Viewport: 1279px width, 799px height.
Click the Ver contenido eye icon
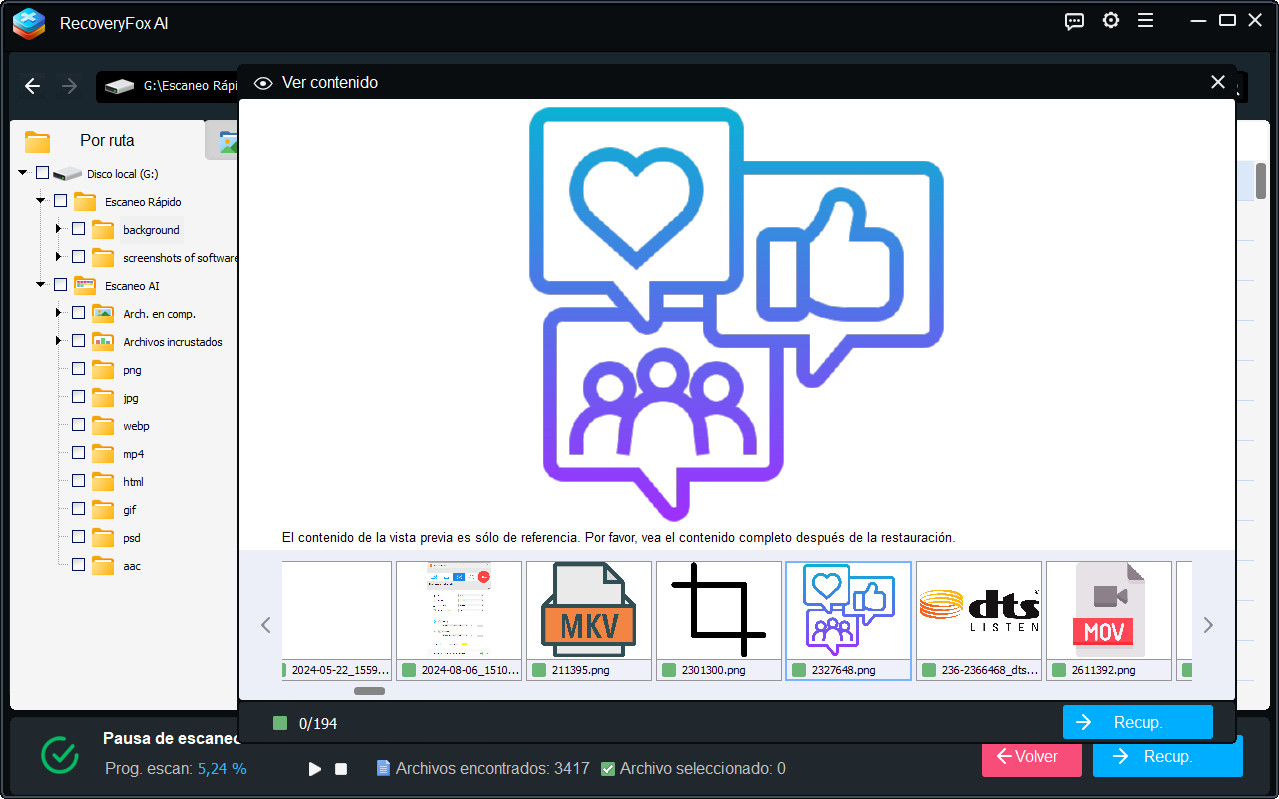point(262,83)
